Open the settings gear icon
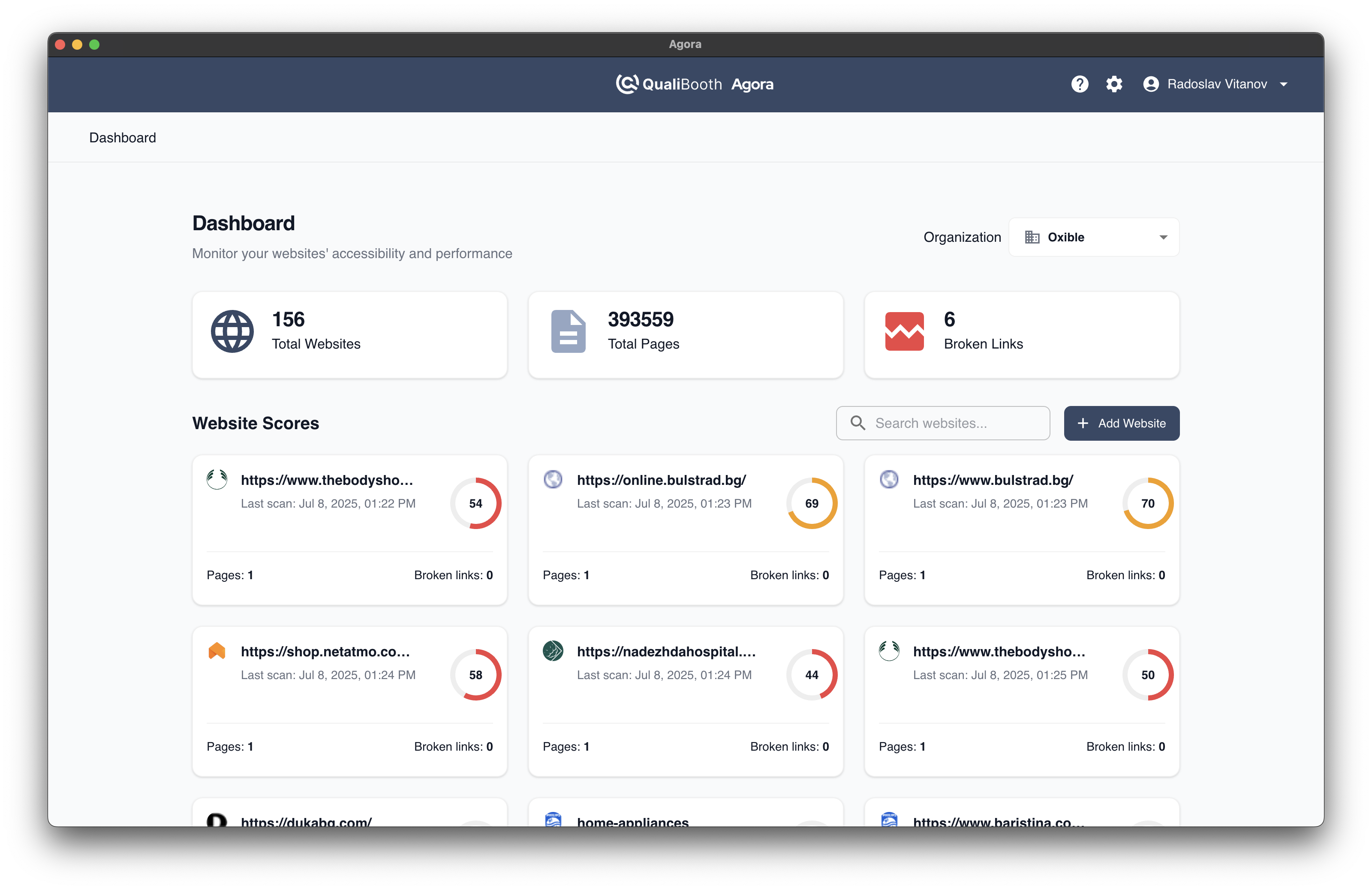This screenshot has width=1372, height=890. pos(1114,84)
